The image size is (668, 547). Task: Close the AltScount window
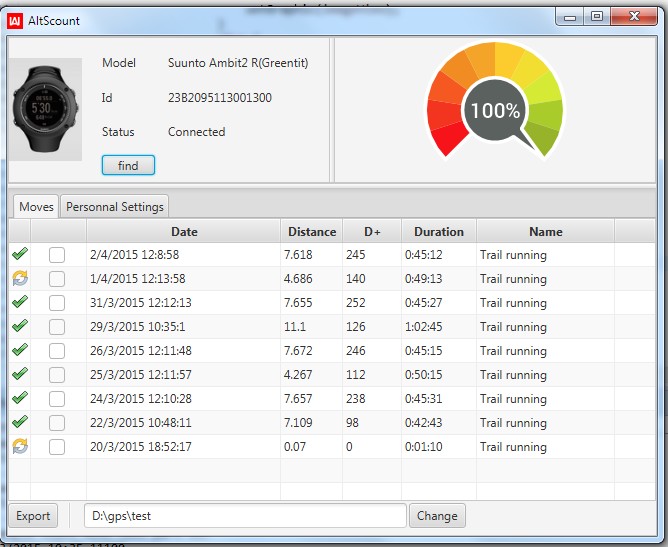[x=634, y=17]
